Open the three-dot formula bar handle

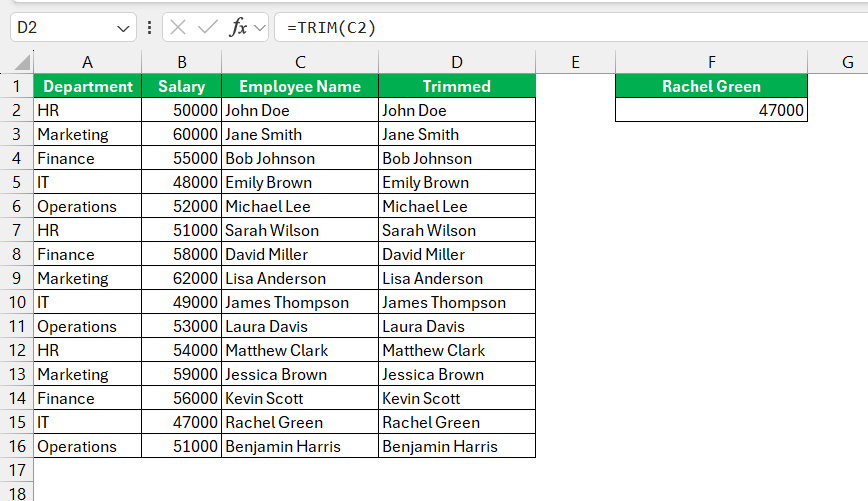[x=149, y=27]
